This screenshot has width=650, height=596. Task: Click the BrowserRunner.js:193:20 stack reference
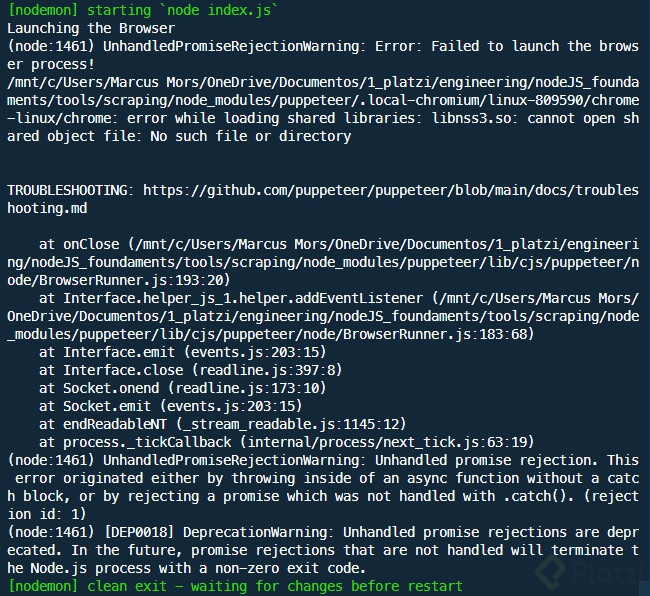tap(134, 280)
